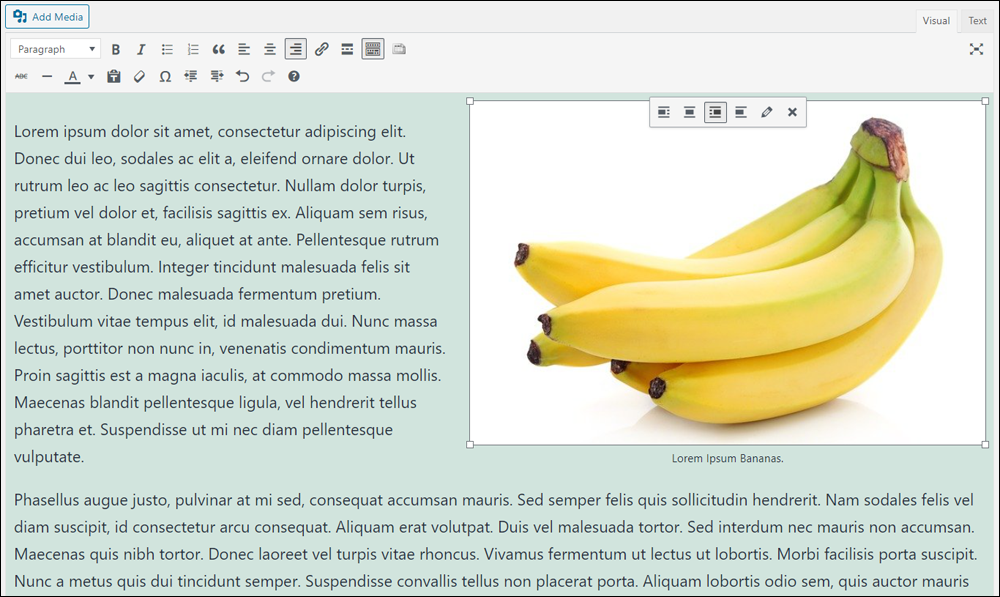Viewport: 1000px width, 597px height.
Task: Set no alignment in image toolbar
Action: coord(740,112)
